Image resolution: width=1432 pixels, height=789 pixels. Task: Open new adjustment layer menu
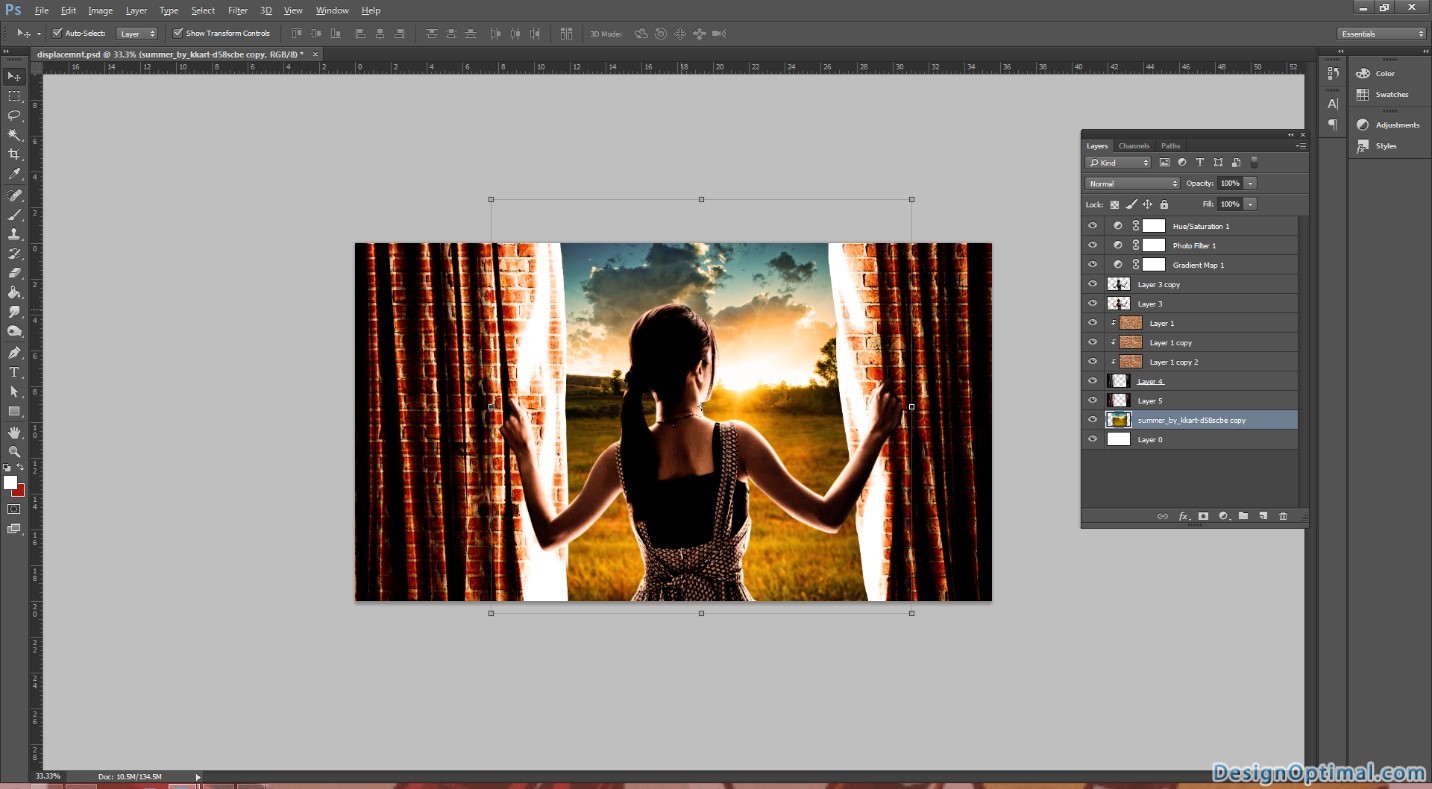click(x=1223, y=516)
